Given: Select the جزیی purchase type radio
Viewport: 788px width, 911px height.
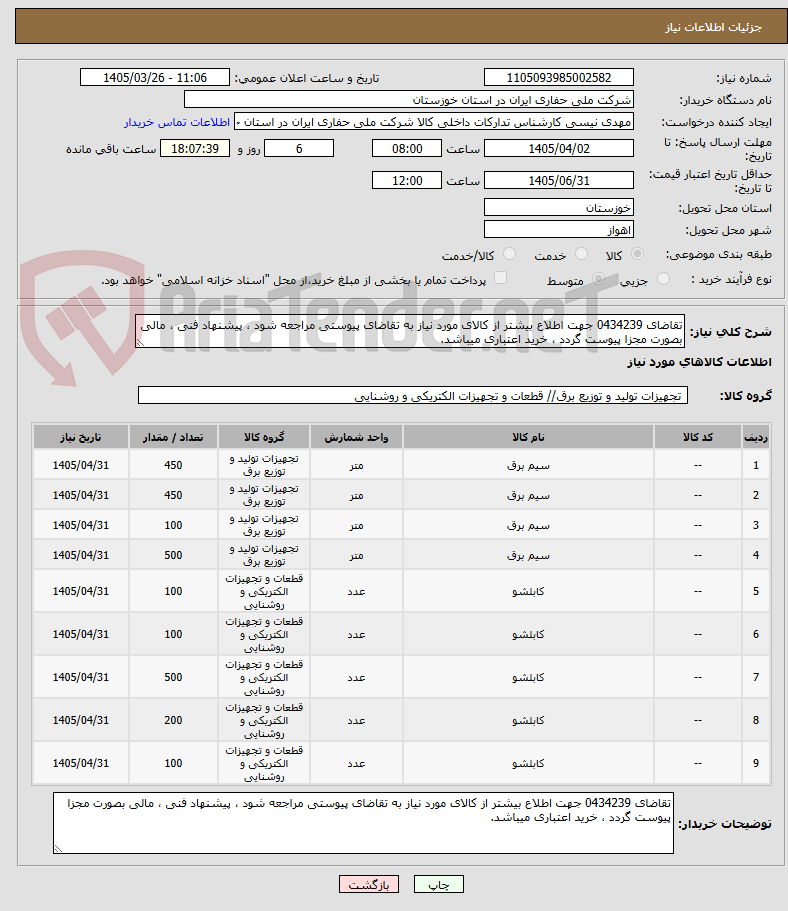Looking at the screenshot, I should click(663, 279).
